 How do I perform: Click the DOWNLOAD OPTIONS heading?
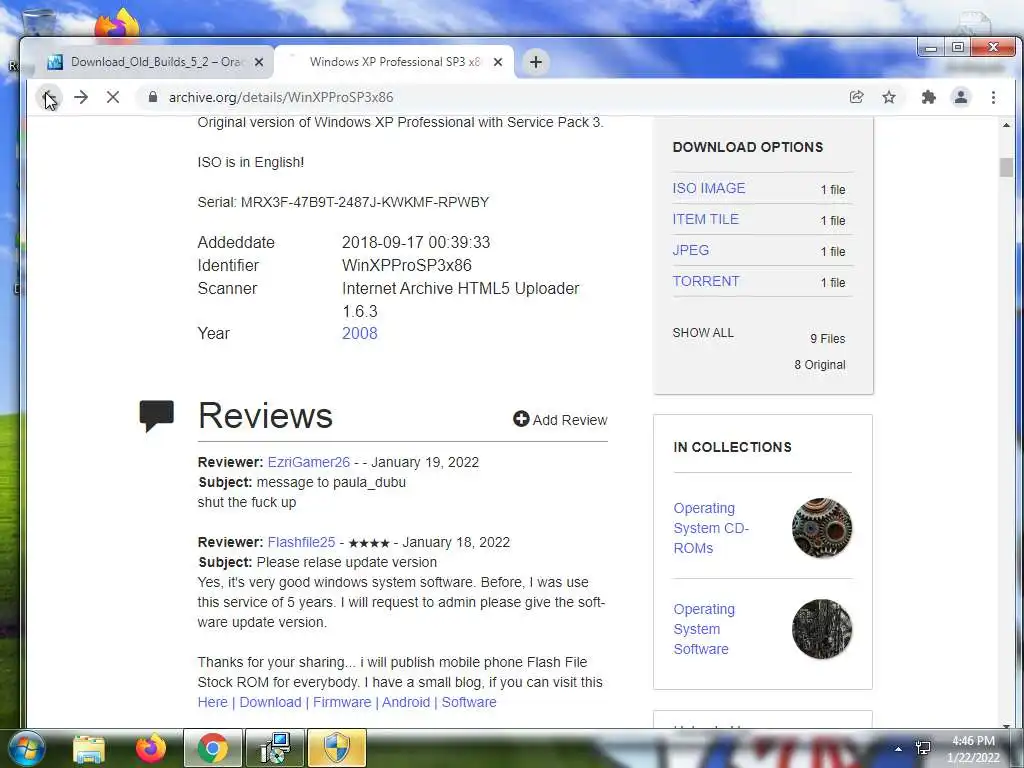[x=748, y=147]
